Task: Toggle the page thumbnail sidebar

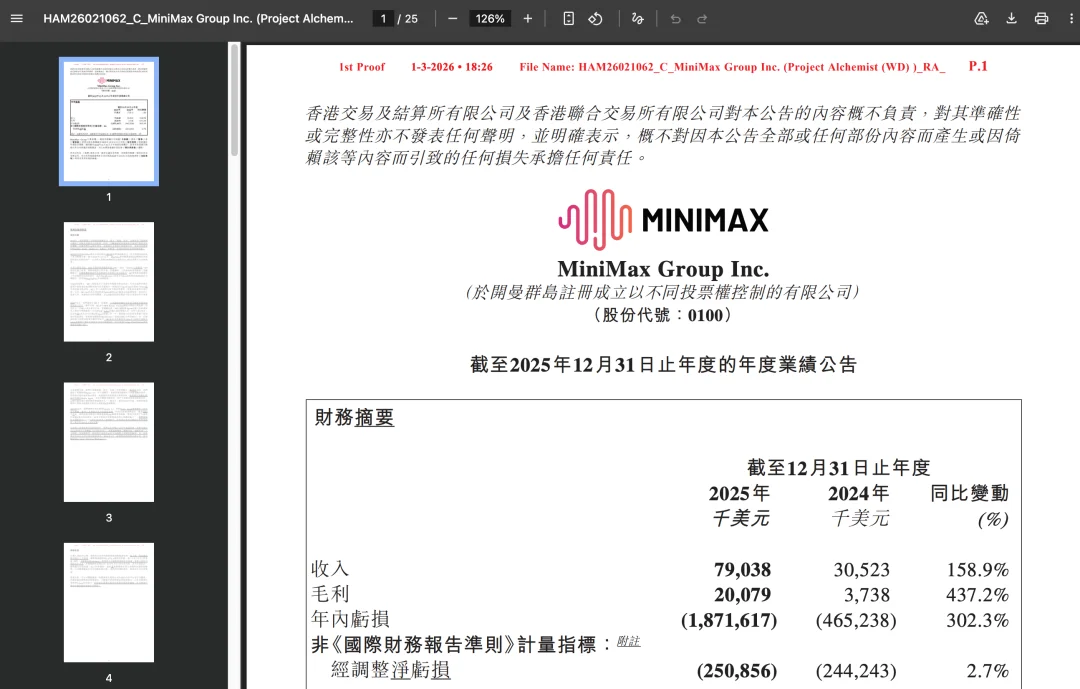Action: point(16,18)
